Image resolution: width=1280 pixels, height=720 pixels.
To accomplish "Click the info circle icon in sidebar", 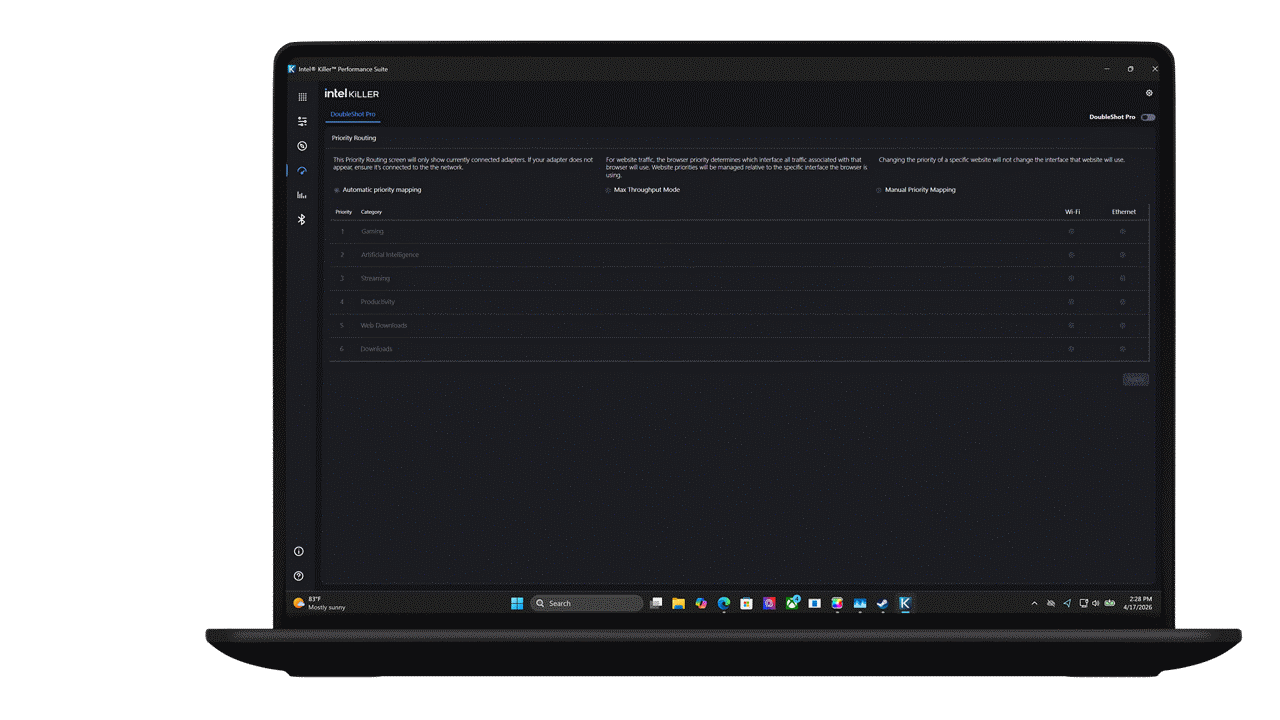I will click(x=299, y=551).
